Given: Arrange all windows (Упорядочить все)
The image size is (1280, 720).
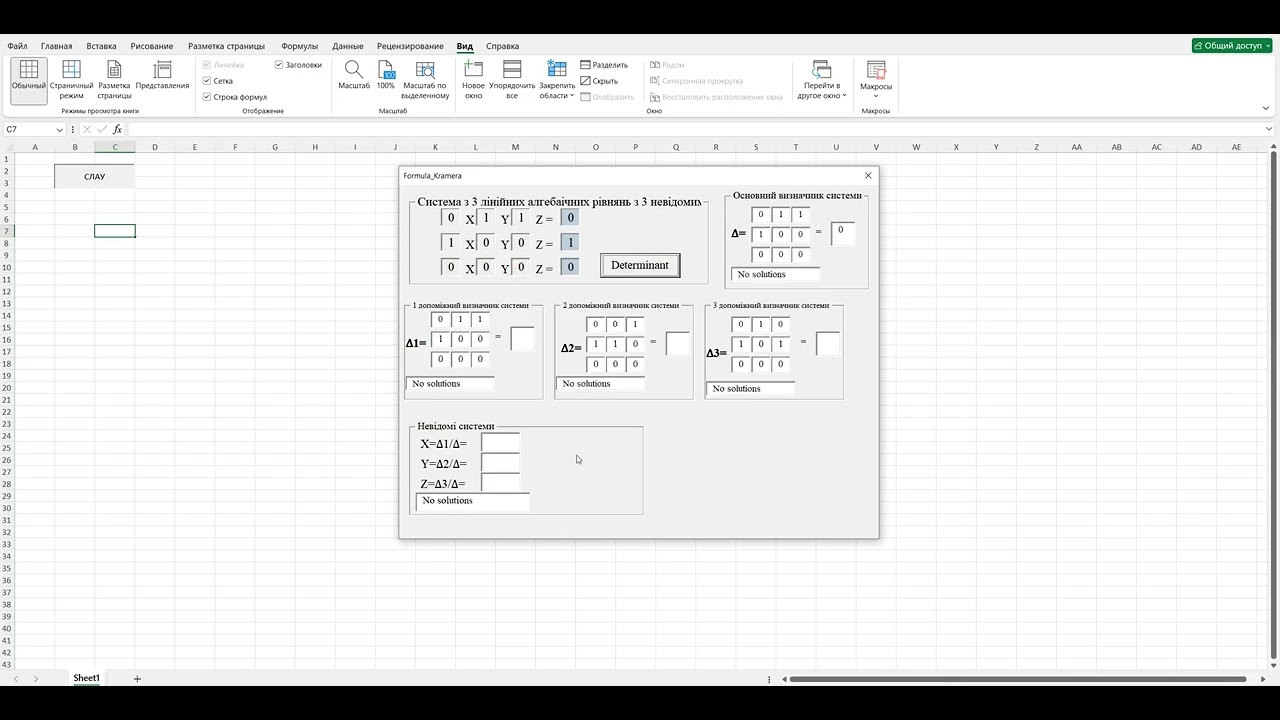Looking at the screenshot, I should pos(512,79).
